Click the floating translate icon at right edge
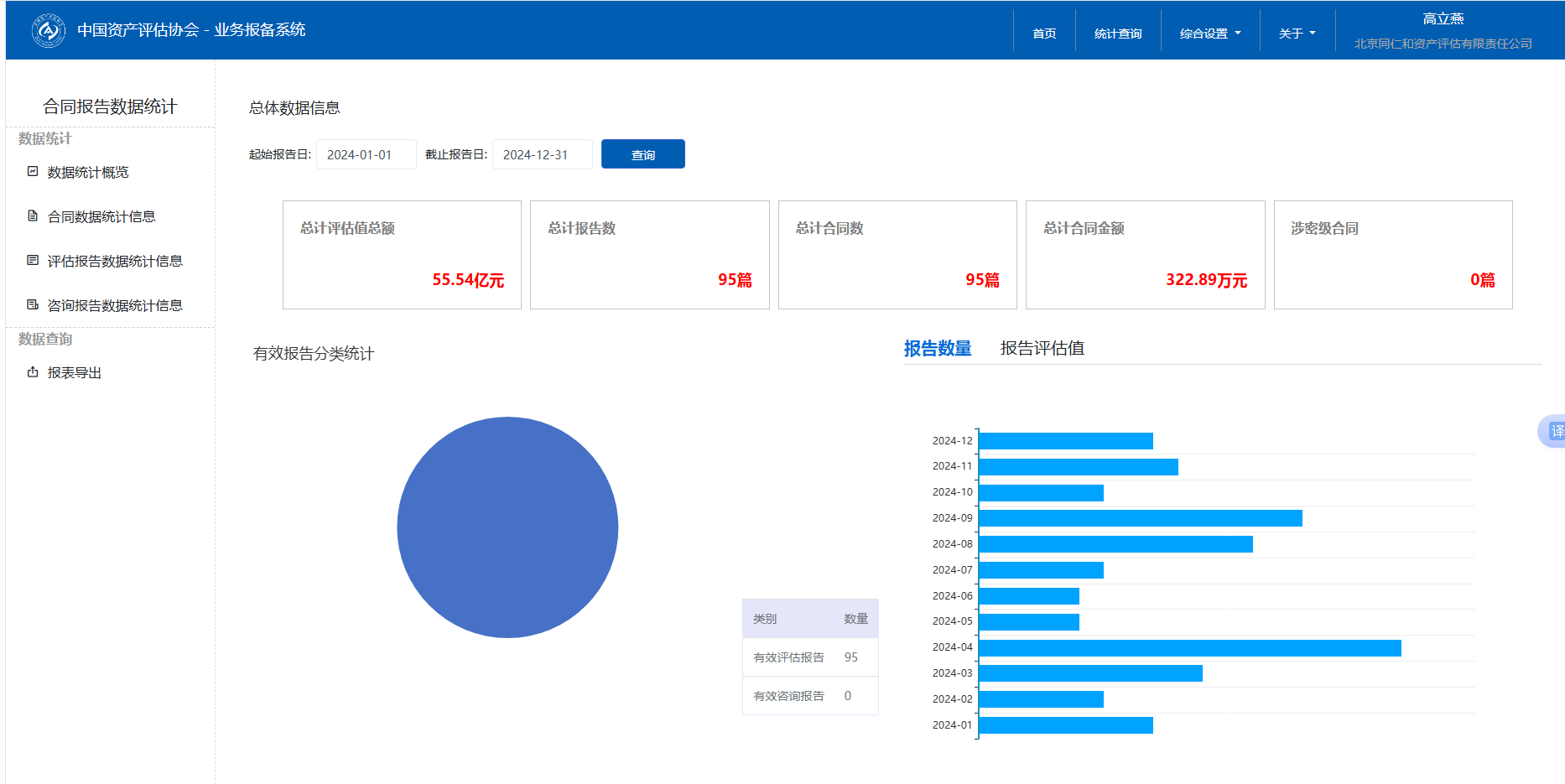1565x784 pixels. click(x=1554, y=431)
